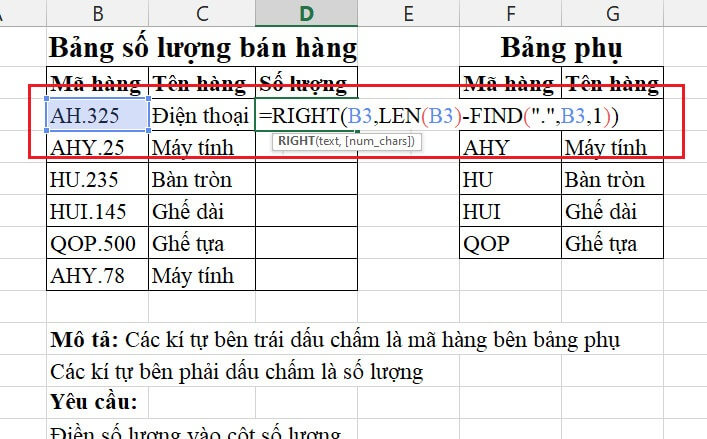The height and width of the screenshot is (439, 707).
Task: Select column D header
Action: coord(307,14)
